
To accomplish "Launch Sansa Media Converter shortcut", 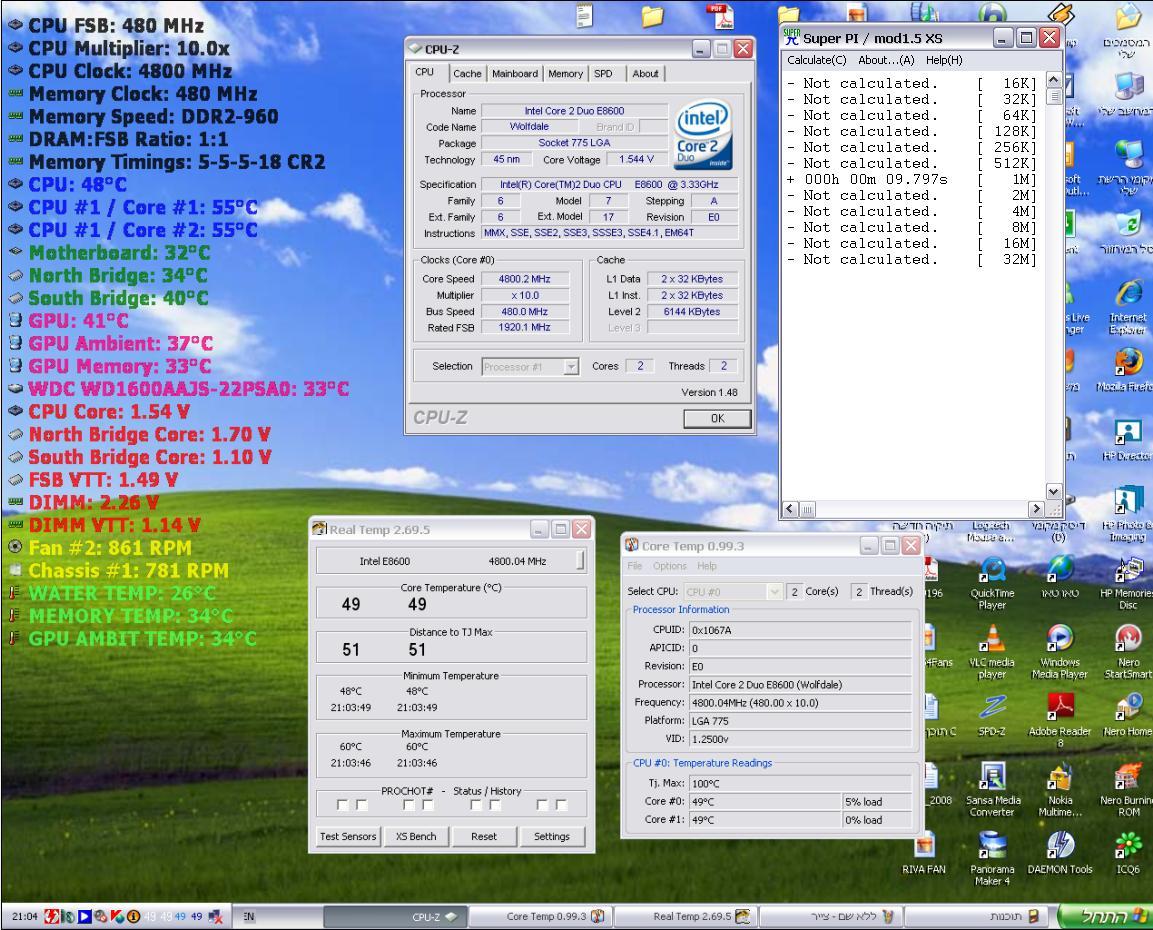I will pos(992,790).
